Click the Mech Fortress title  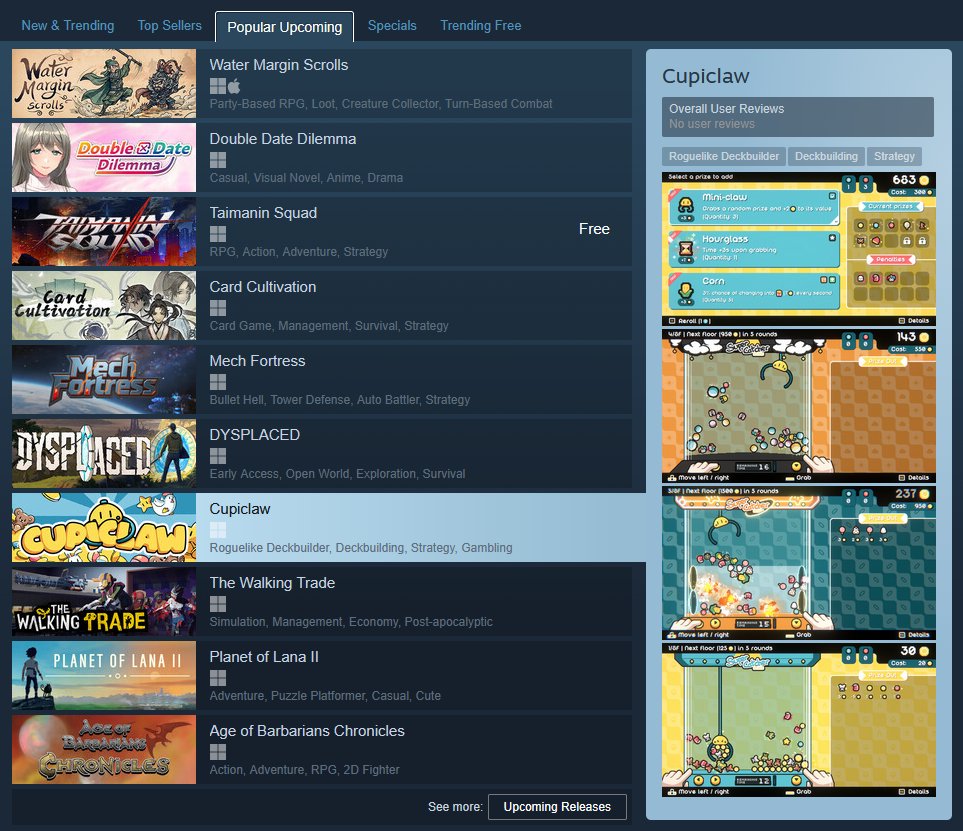[257, 361]
